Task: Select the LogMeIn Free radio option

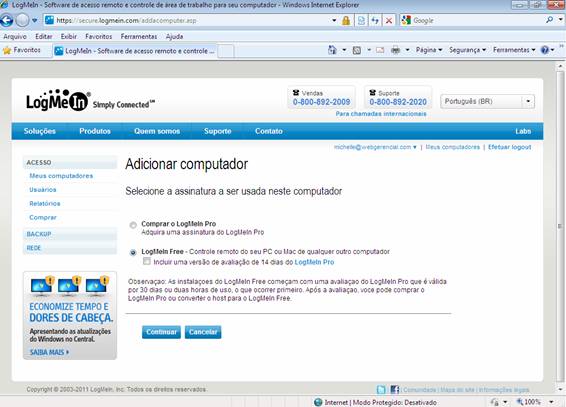Action: (133, 253)
